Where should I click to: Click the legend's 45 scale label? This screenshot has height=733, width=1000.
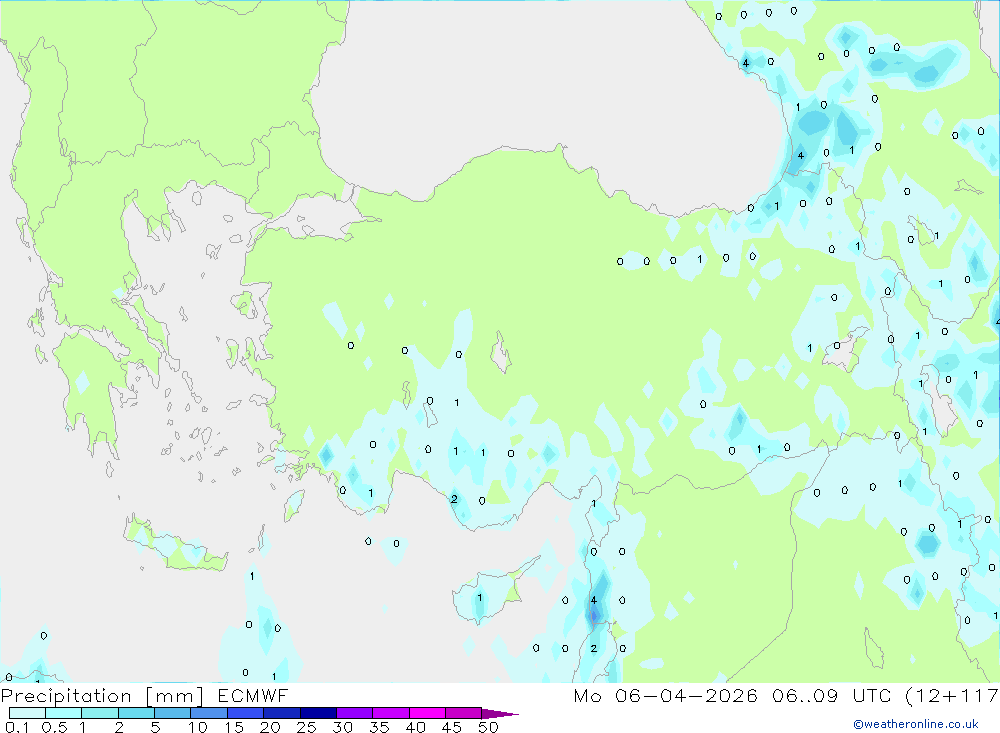coord(452,727)
